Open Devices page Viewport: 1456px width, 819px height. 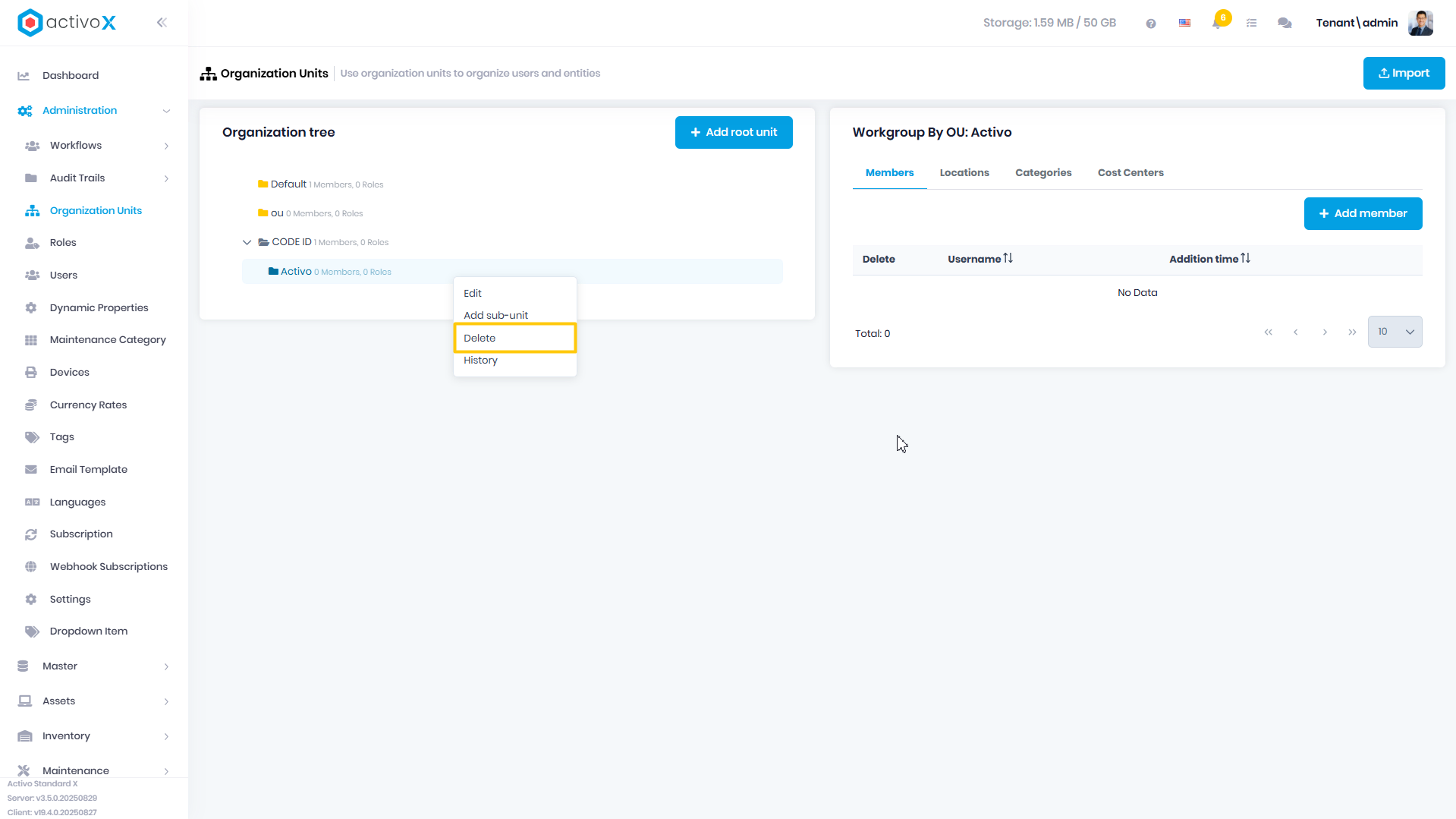click(x=70, y=373)
